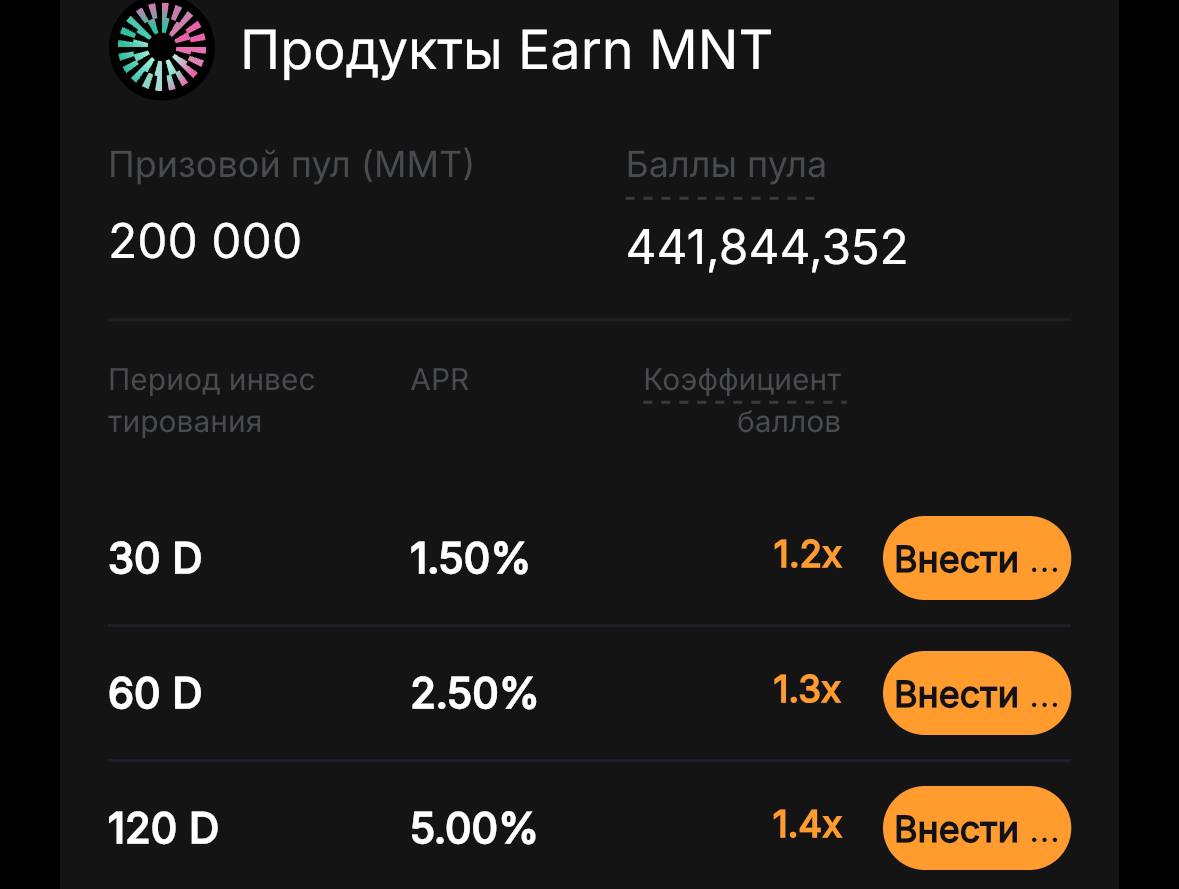Click the 1.2x points multiplier
The image size is (1179, 889).
pos(807,554)
